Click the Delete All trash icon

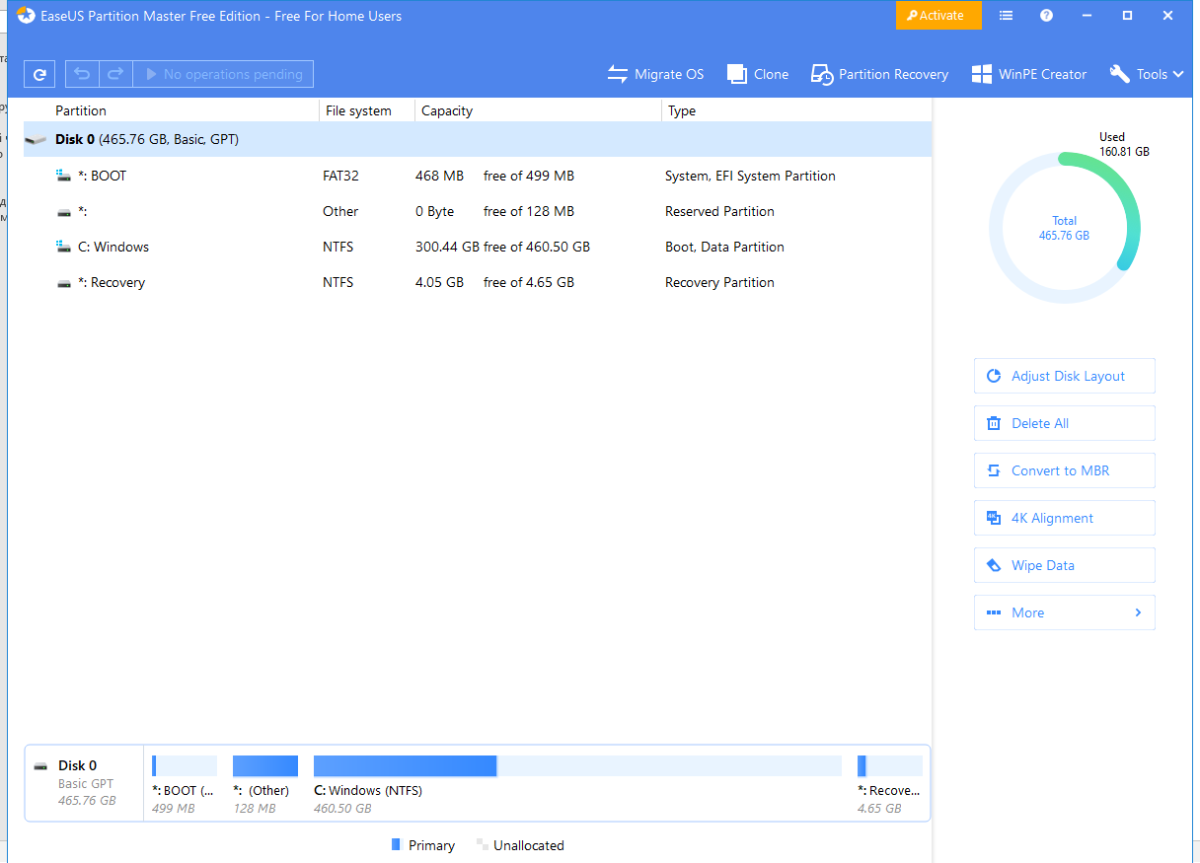[x=994, y=423]
